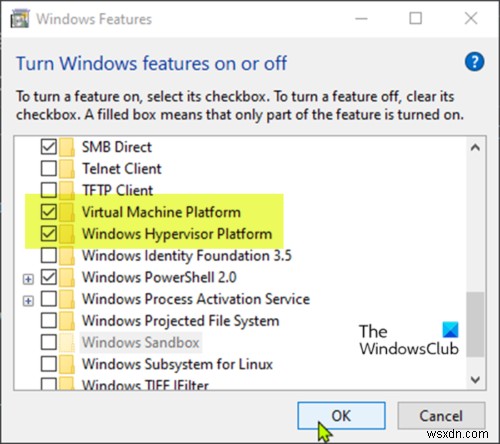Check Windows Process Activation Service checkbox
Image resolution: width=500 pixels, height=444 pixels.
(x=49, y=299)
